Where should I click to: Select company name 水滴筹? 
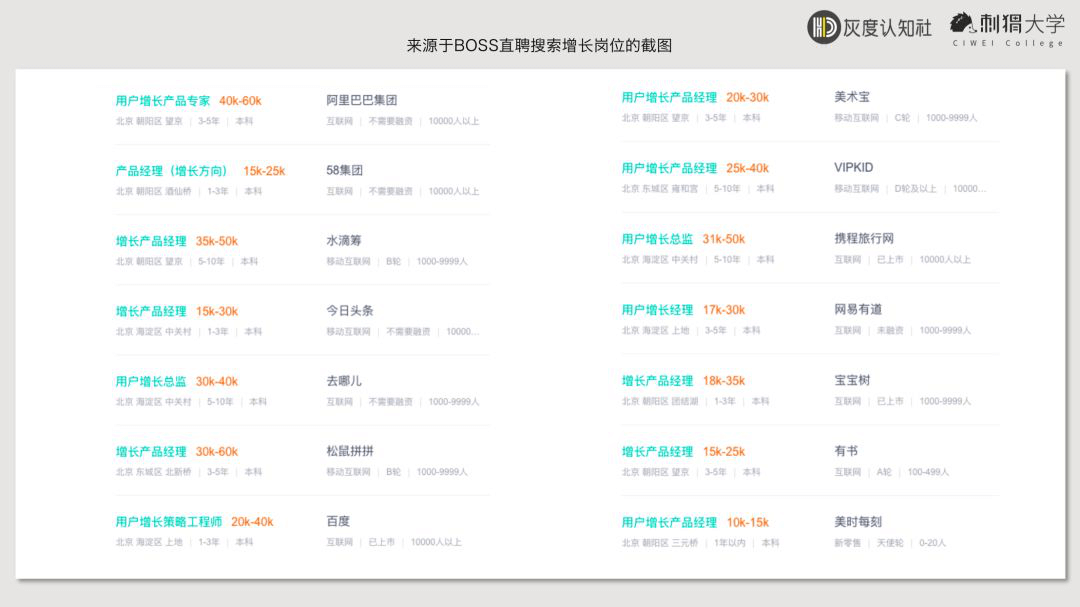click(x=344, y=240)
